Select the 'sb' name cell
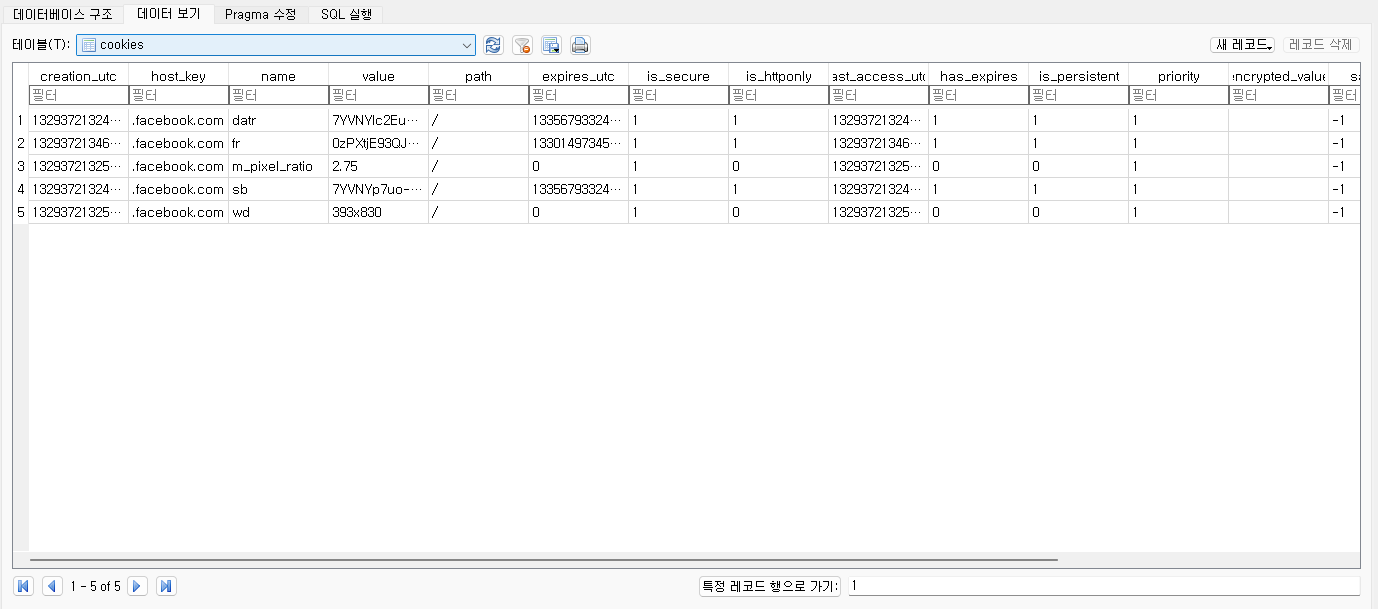Screen dimensions: 1378x609 click(x=278, y=189)
